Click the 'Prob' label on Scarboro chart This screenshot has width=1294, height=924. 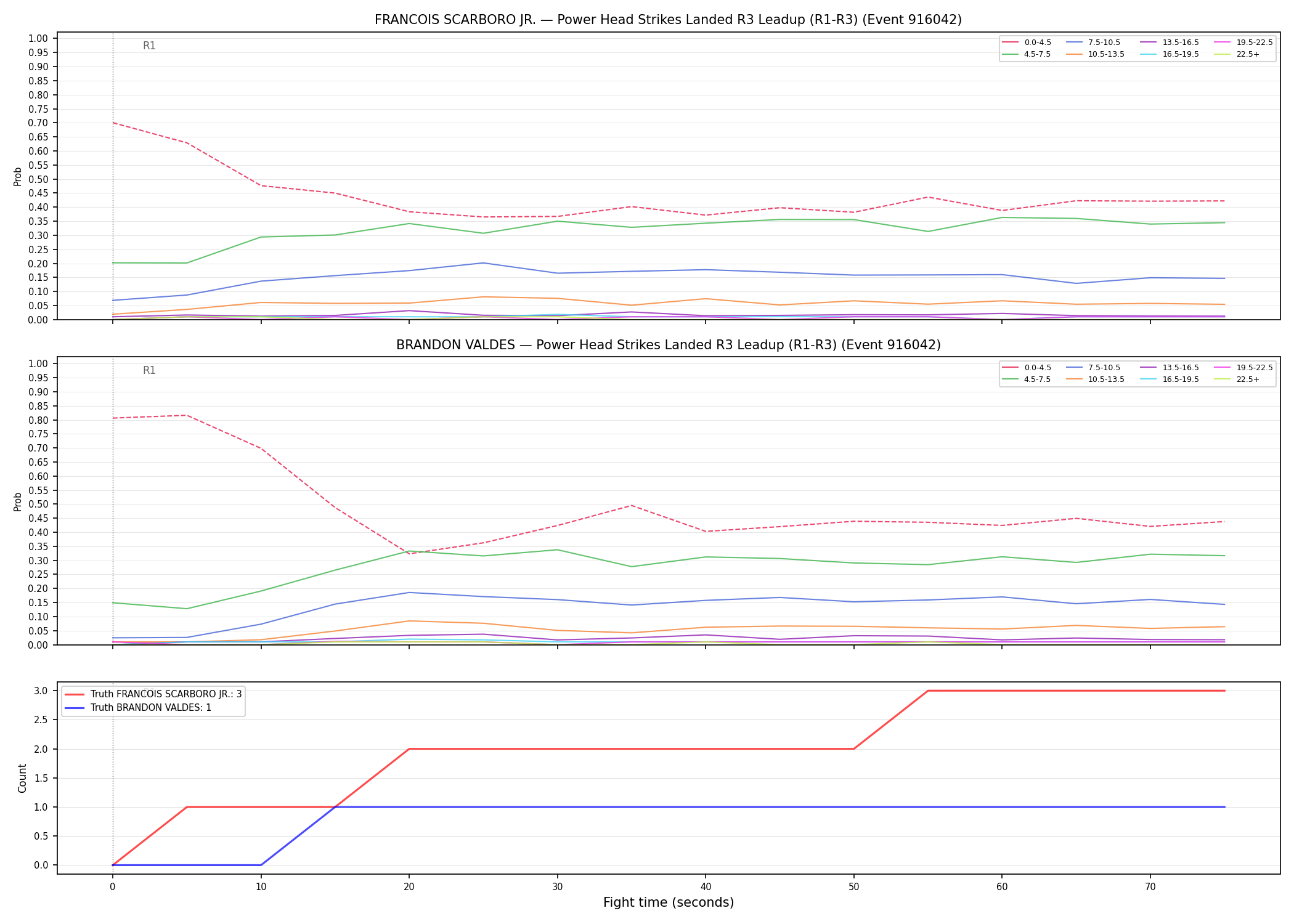click(x=18, y=176)
